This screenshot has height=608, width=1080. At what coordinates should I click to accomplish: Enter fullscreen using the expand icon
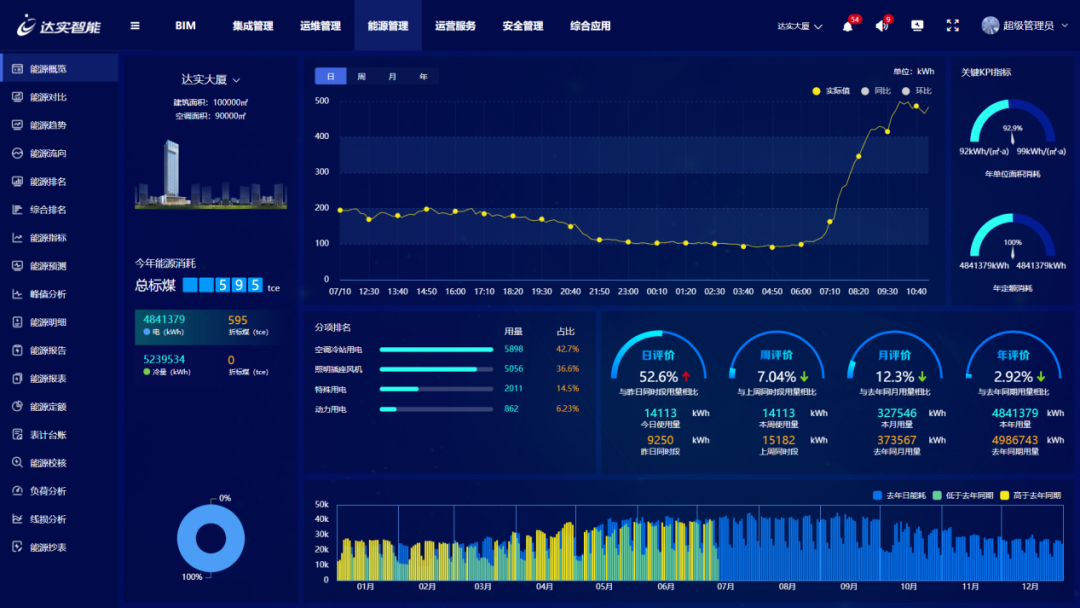953,25
